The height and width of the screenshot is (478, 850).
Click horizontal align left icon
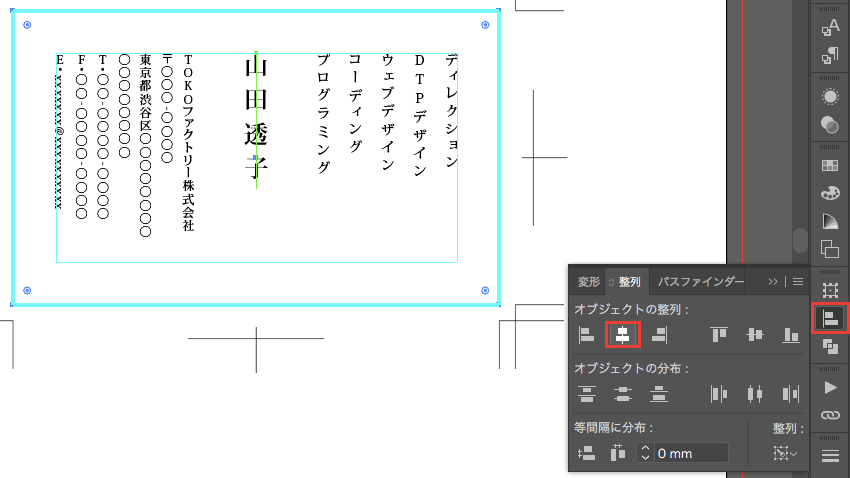(587, 335)
